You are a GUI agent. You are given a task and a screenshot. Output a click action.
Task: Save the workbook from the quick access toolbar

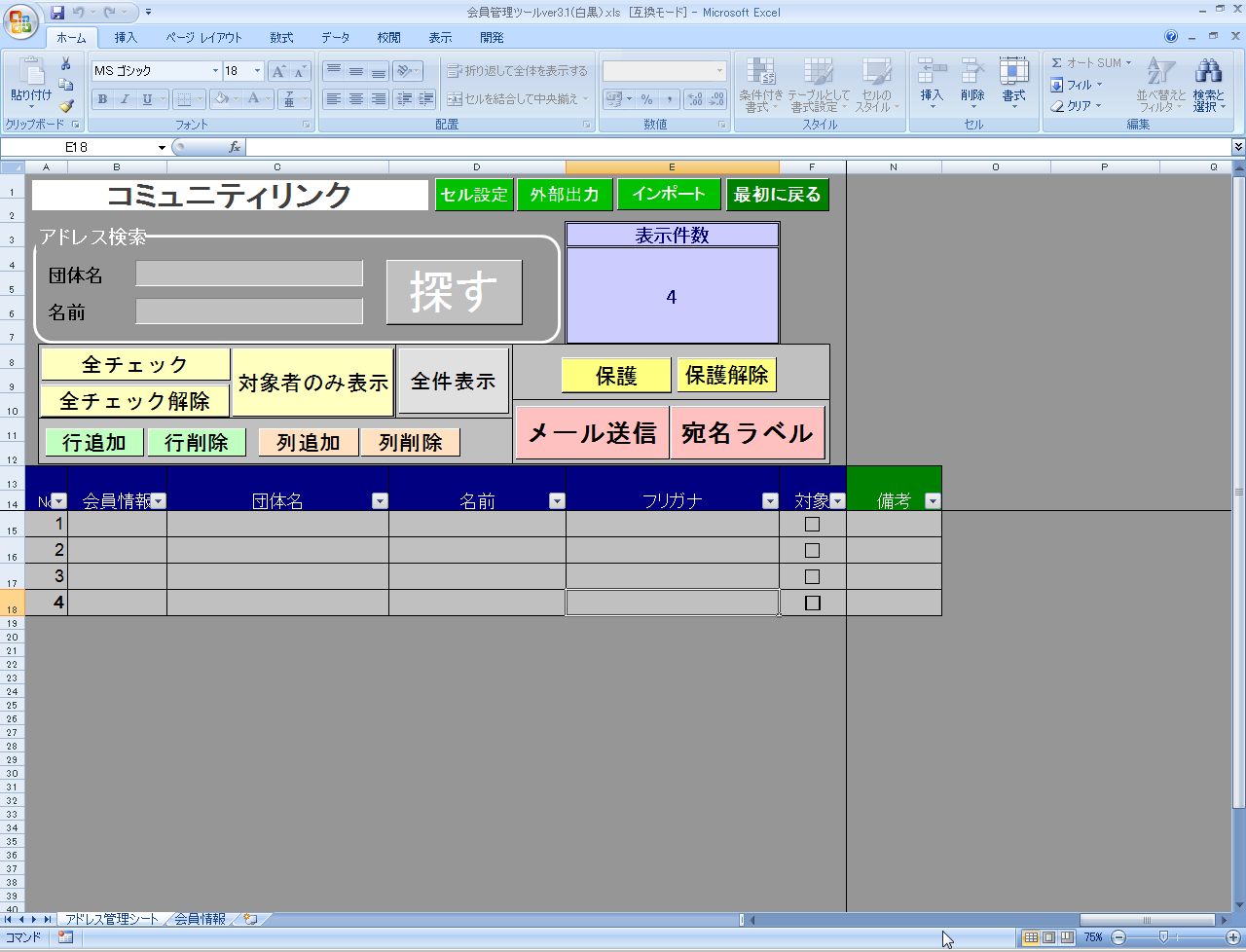(x=57, y=13)
